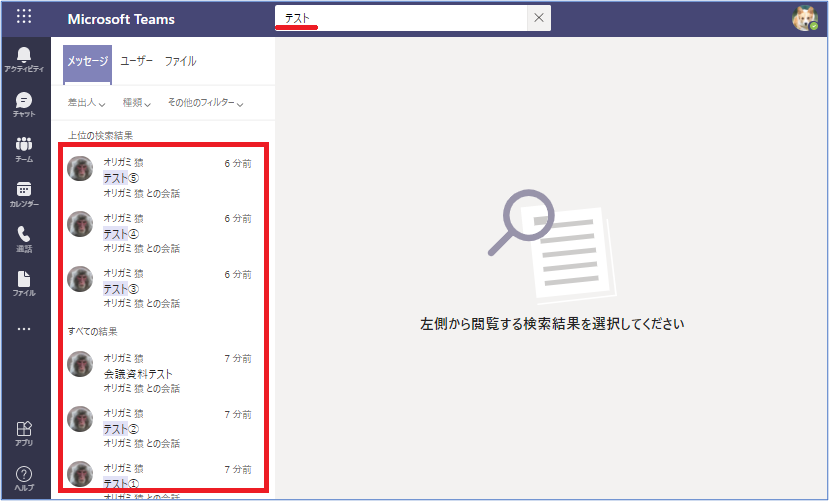Switch to the ユーザー tab
The width and height of the screenshot is (829, 501).
point(136,61)
